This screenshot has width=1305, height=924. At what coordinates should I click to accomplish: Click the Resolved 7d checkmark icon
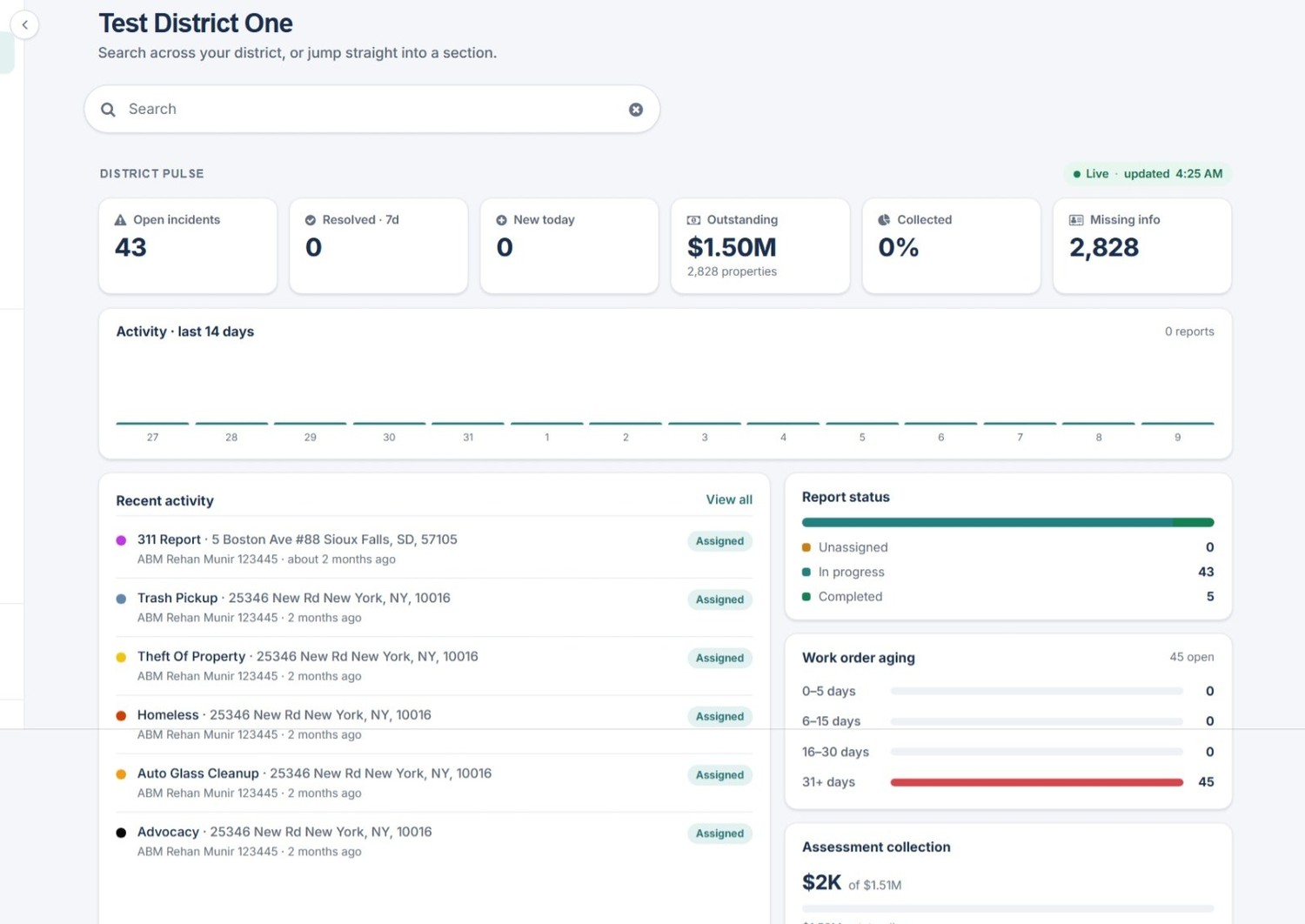coord(311,220)
